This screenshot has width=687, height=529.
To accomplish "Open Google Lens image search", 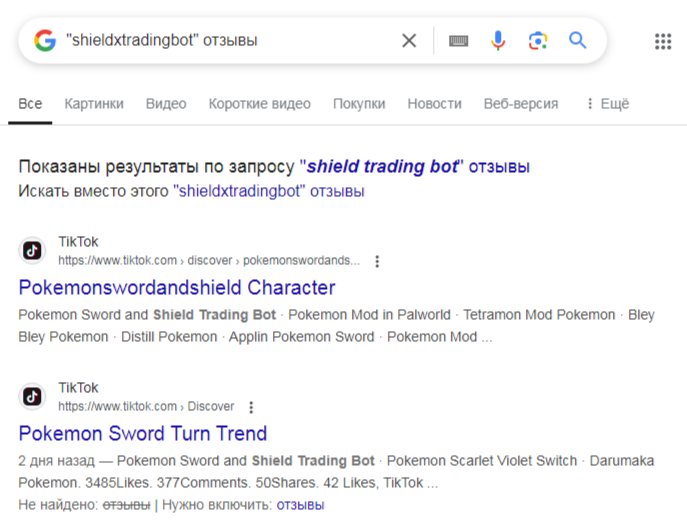I will pyautogui.click(x=538, y=41).
